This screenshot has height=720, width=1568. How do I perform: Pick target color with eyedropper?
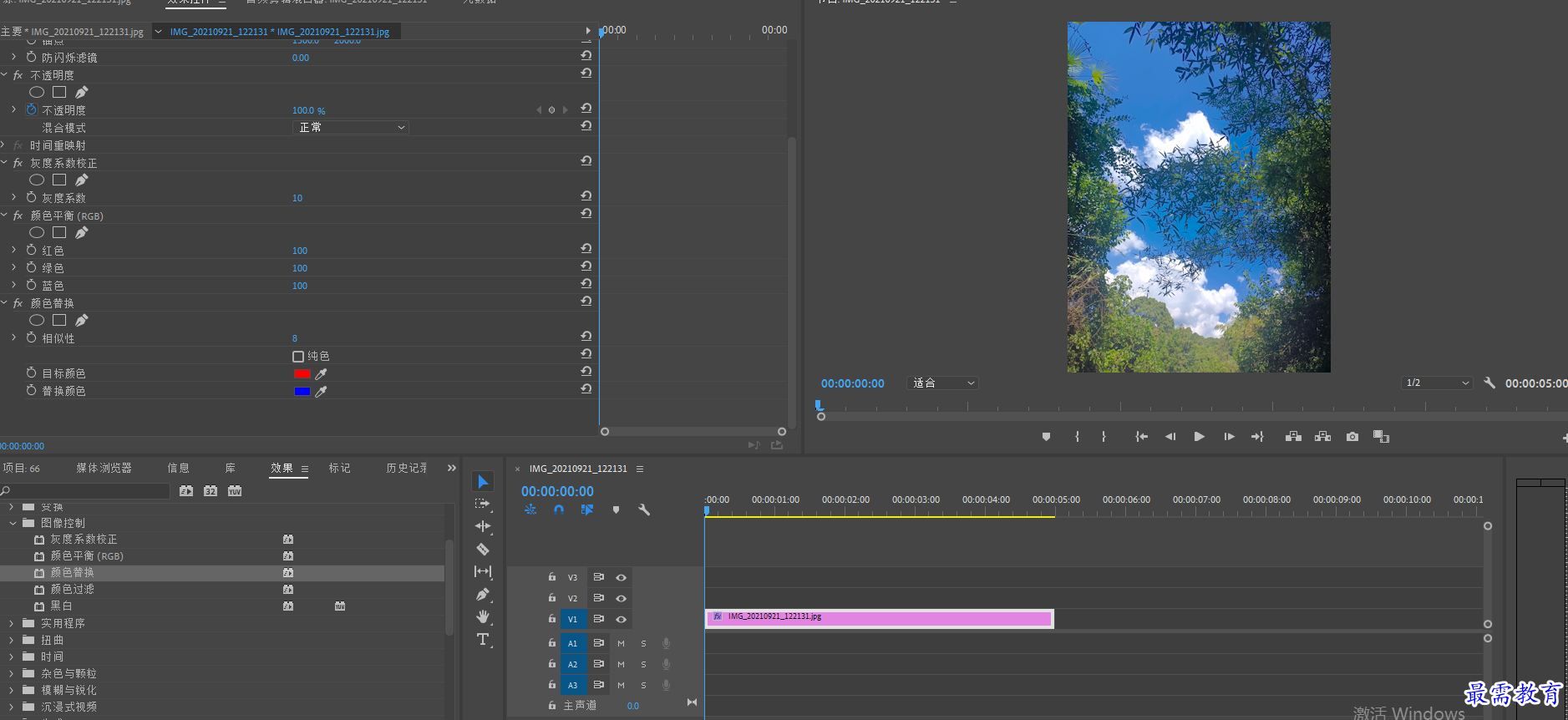point(321,374)
